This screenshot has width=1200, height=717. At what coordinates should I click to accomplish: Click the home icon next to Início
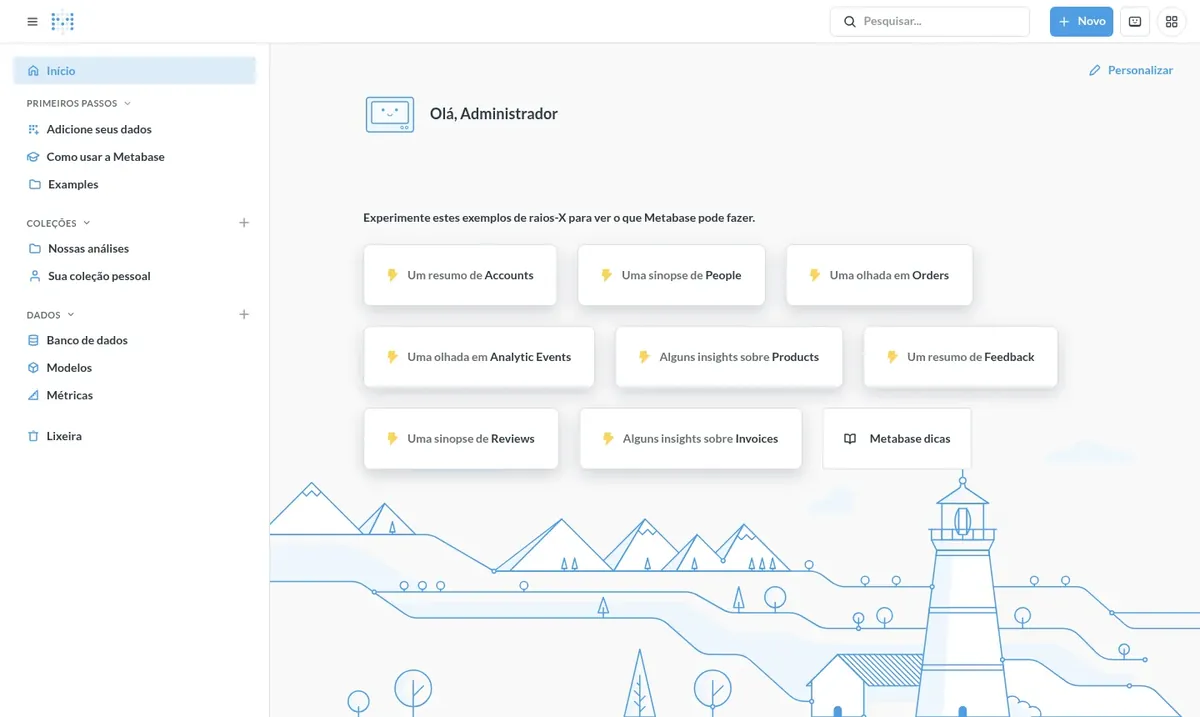(34, 71)
